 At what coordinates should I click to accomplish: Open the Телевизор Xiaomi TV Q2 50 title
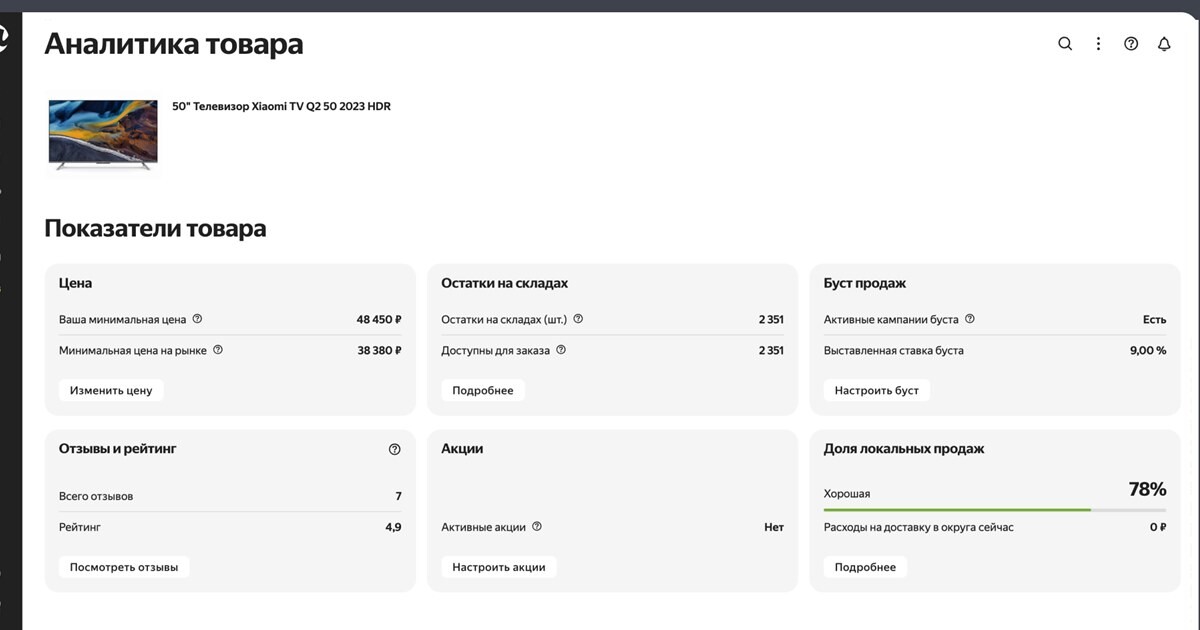click(281, 106)
